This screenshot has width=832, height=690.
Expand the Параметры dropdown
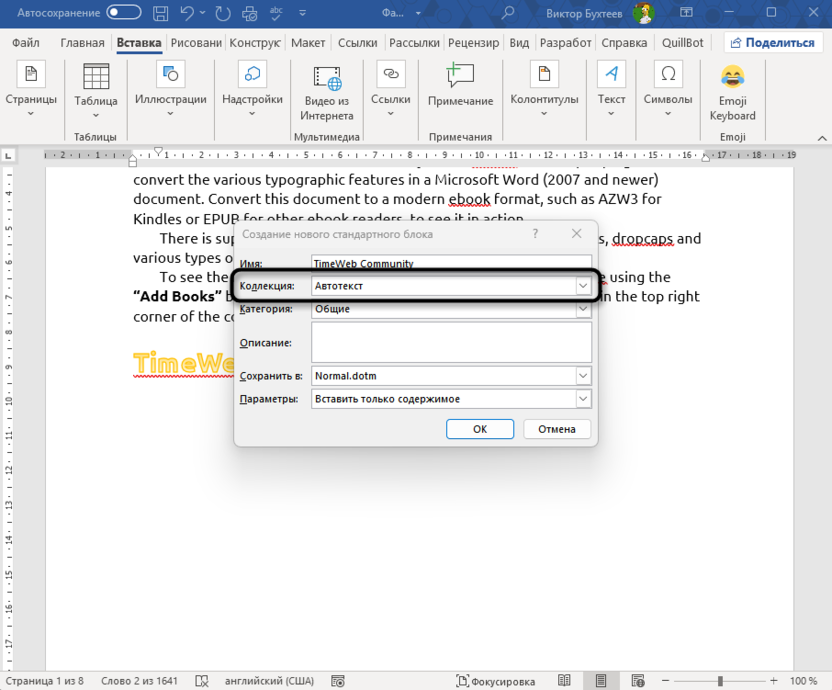point(583,399)
